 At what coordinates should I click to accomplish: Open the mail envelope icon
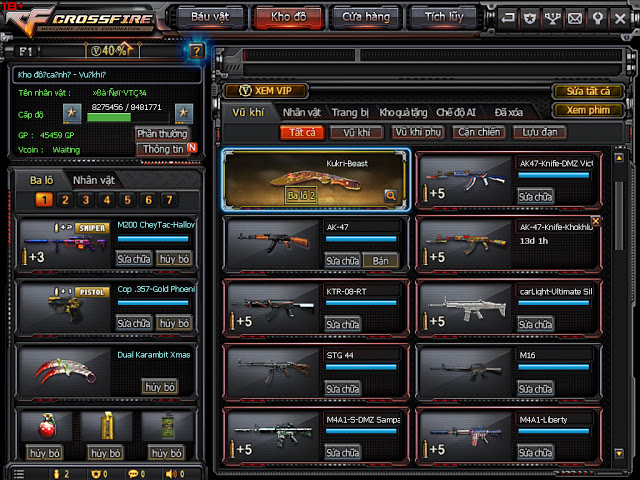pyautogui.click(x=575, y=18)
